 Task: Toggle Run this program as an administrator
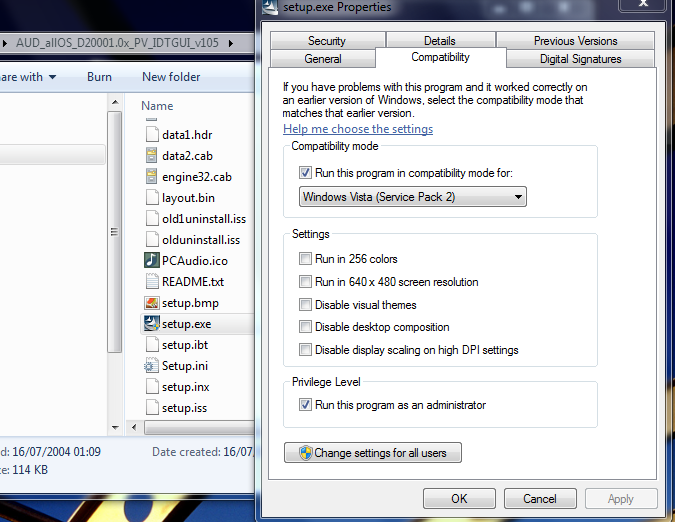click(x=305, y=405)
